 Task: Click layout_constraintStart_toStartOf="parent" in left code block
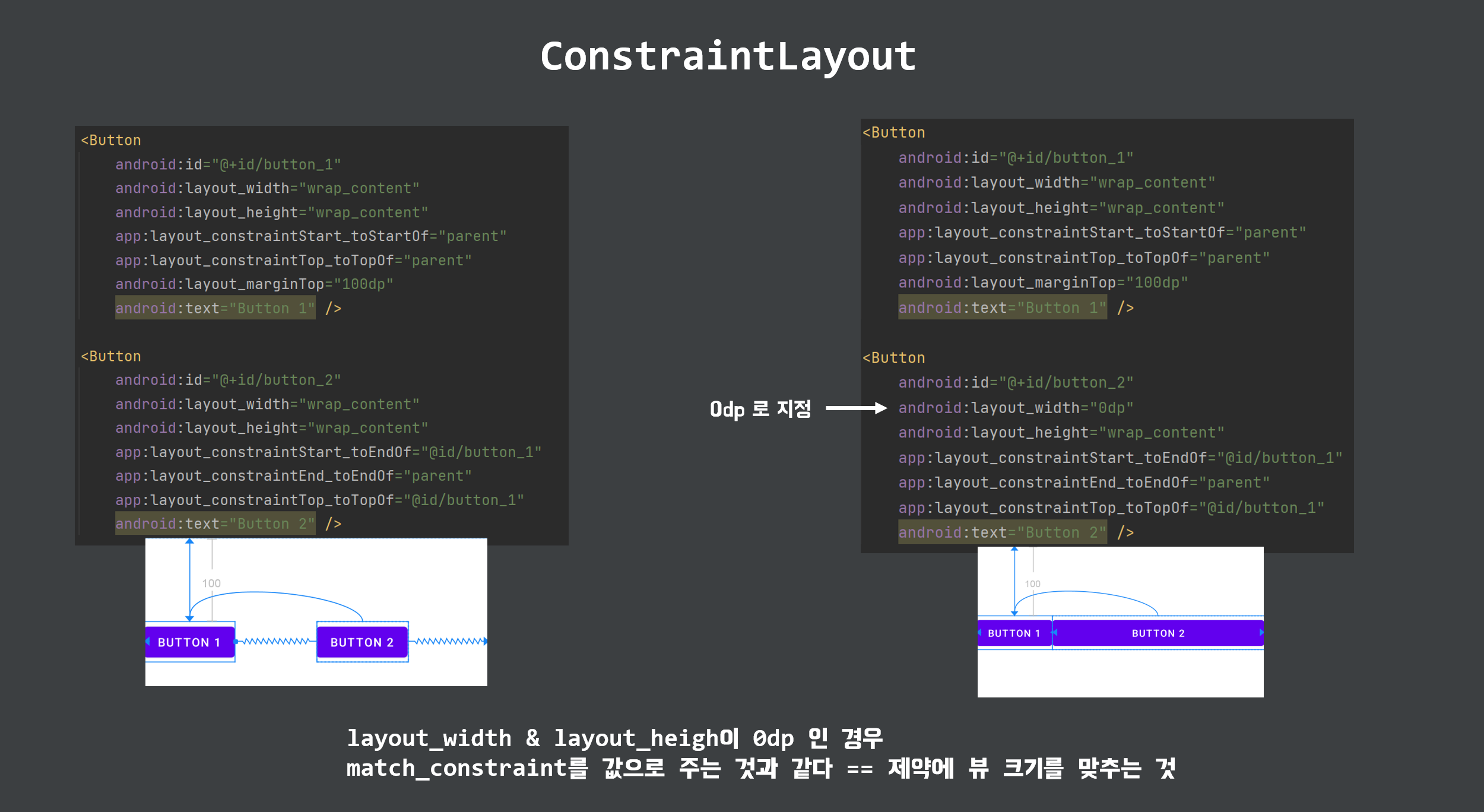pos(311,236)
